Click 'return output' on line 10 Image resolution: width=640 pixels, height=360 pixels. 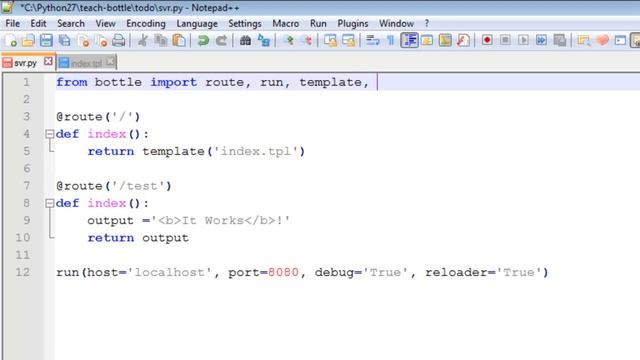(x=138, y=238)
